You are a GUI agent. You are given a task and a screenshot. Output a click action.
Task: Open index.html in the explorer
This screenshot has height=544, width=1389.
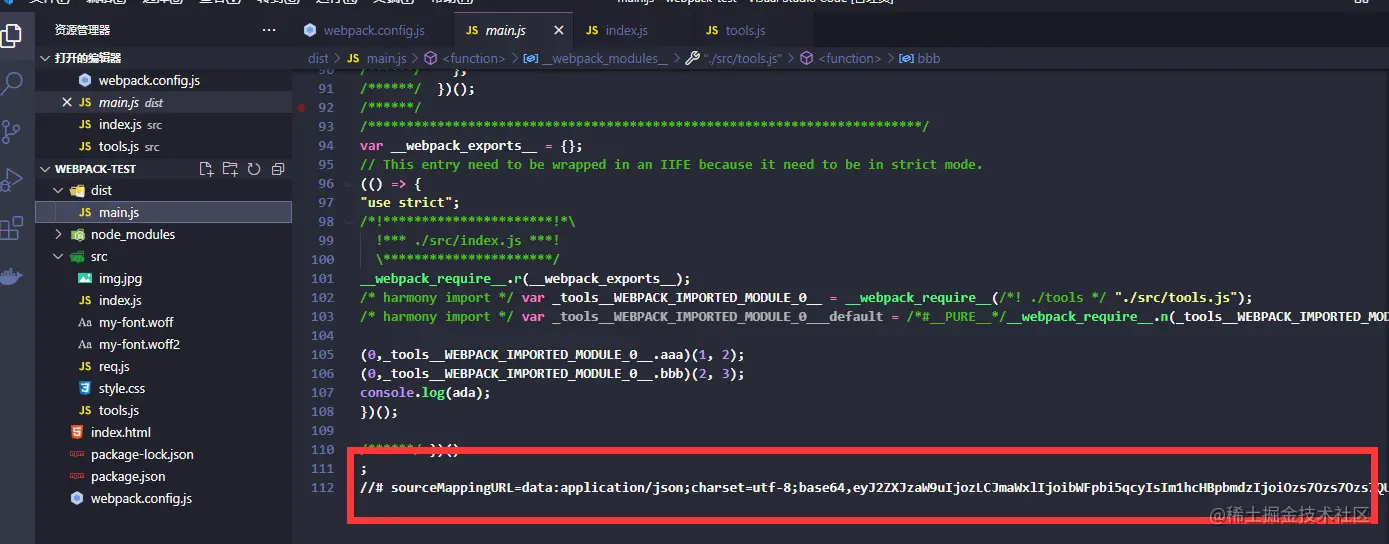click(163, 432)
